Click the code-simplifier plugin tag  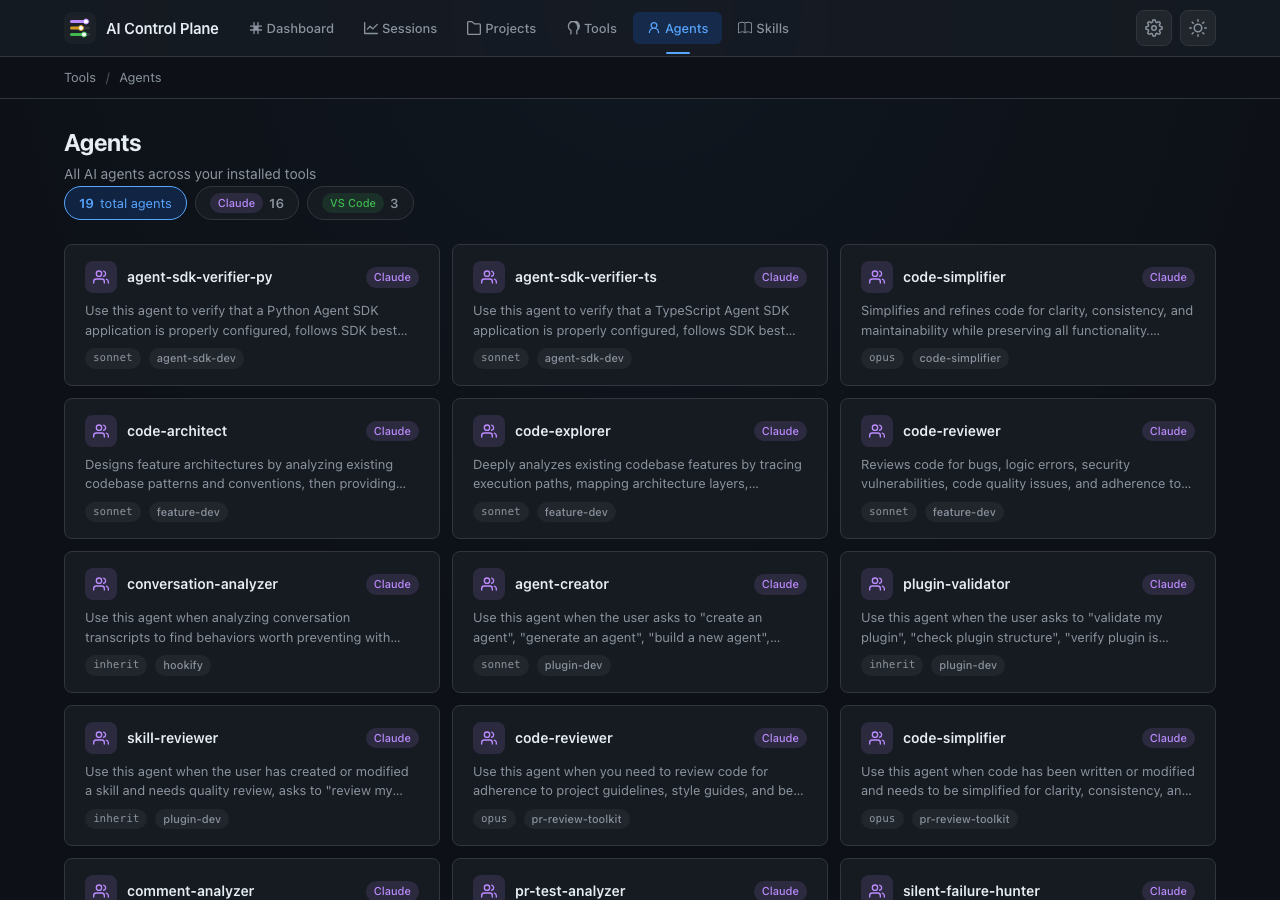[x=960, y=358]
